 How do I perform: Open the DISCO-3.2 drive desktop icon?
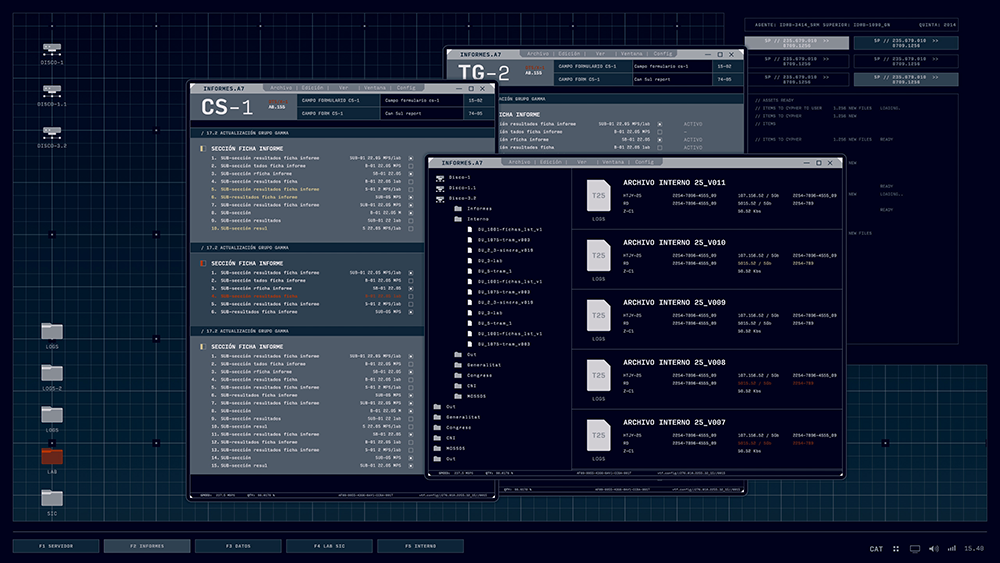click(52, 132)
